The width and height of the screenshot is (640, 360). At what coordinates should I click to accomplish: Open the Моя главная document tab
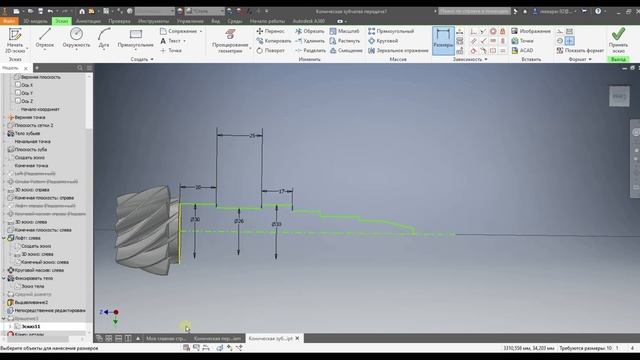tap(166, 338)
